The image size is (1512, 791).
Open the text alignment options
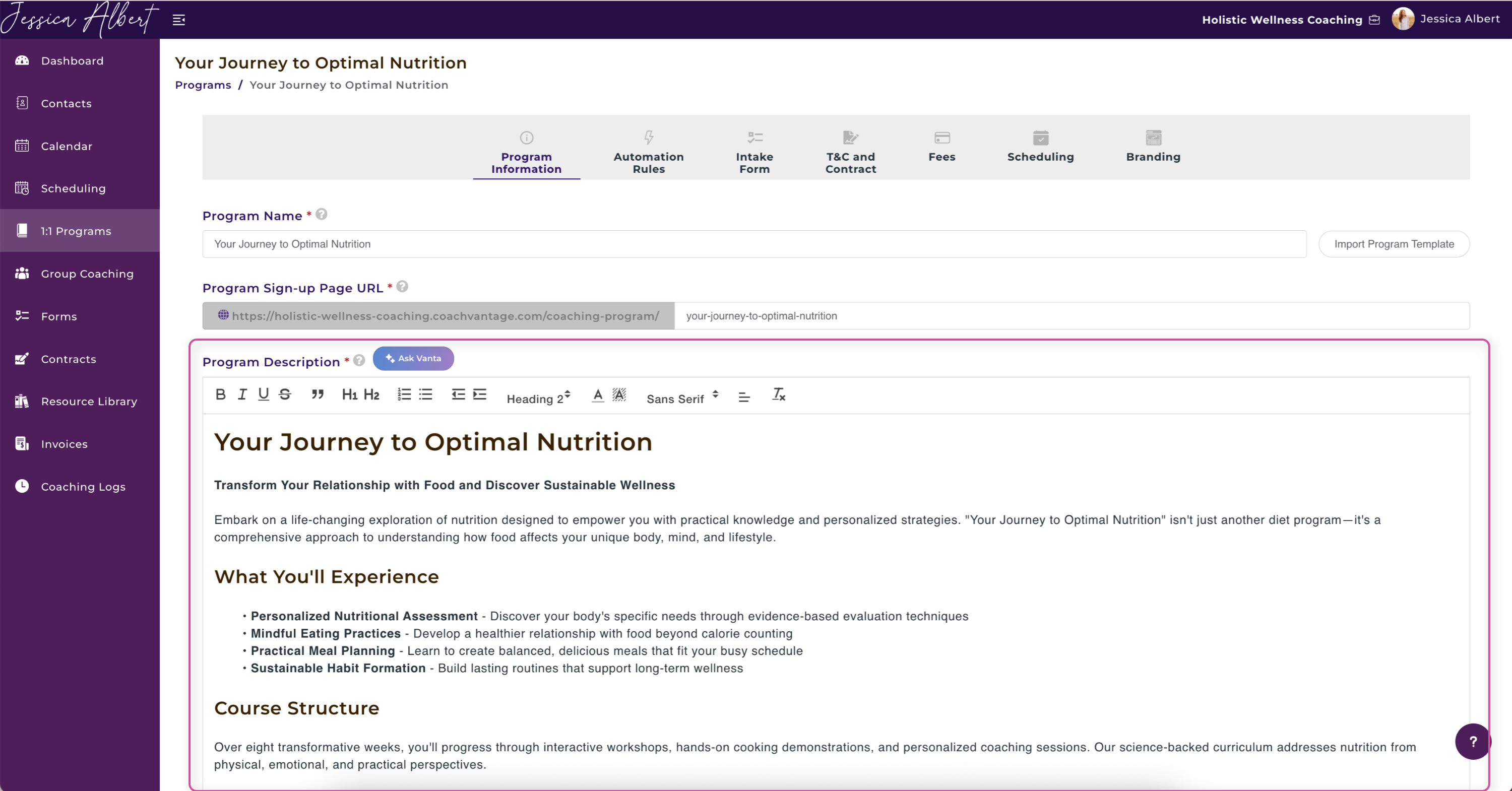[744, 397]
